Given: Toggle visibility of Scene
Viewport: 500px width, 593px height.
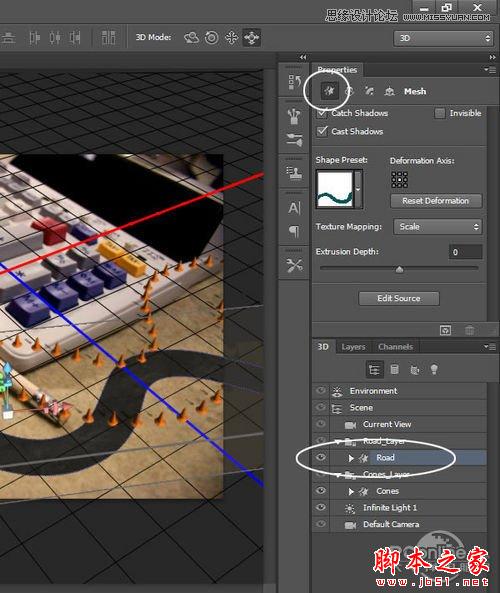Looking at the screenshot, I should point(321,407).
